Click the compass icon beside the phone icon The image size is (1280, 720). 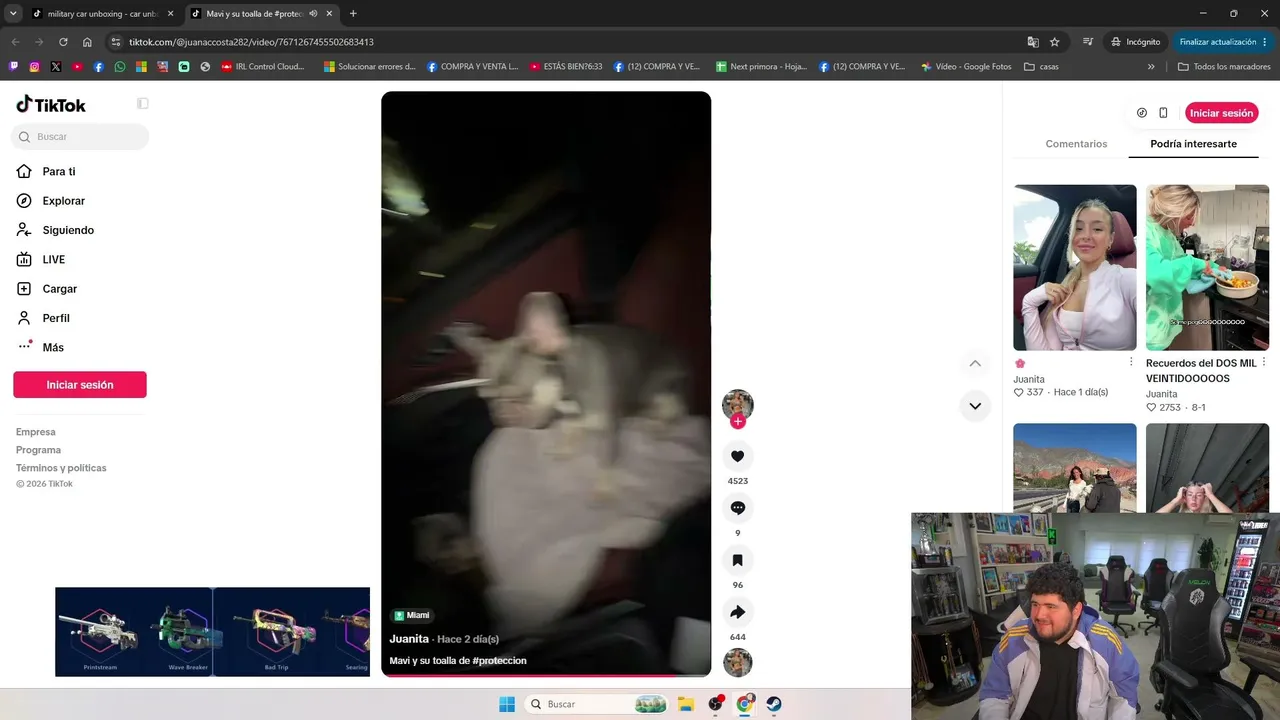pos(1142,113)
